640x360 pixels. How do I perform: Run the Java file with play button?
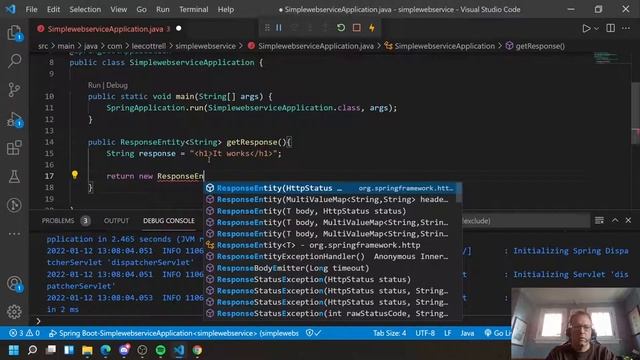(586, 28)
